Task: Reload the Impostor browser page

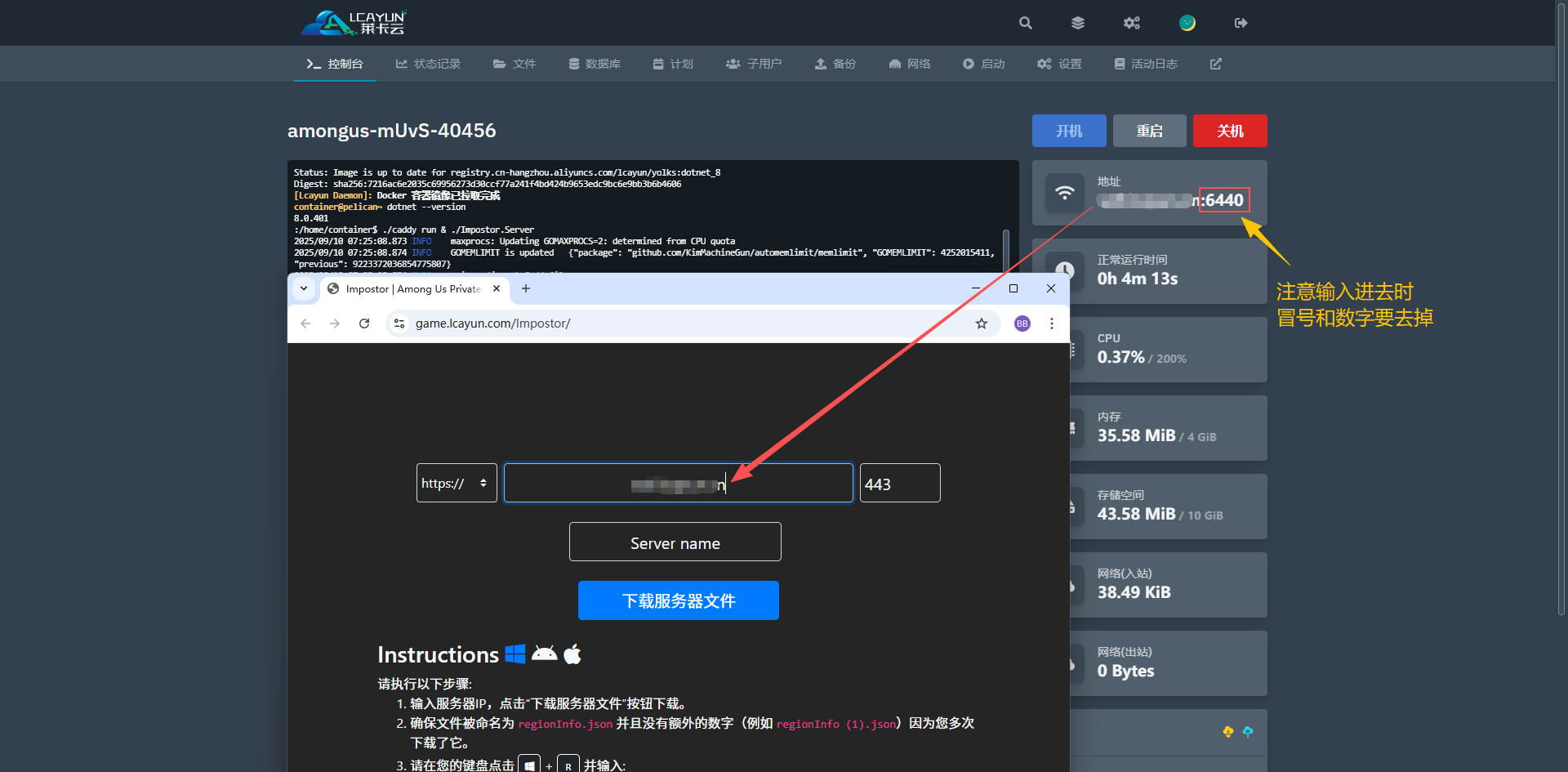Action: [364, 324]
